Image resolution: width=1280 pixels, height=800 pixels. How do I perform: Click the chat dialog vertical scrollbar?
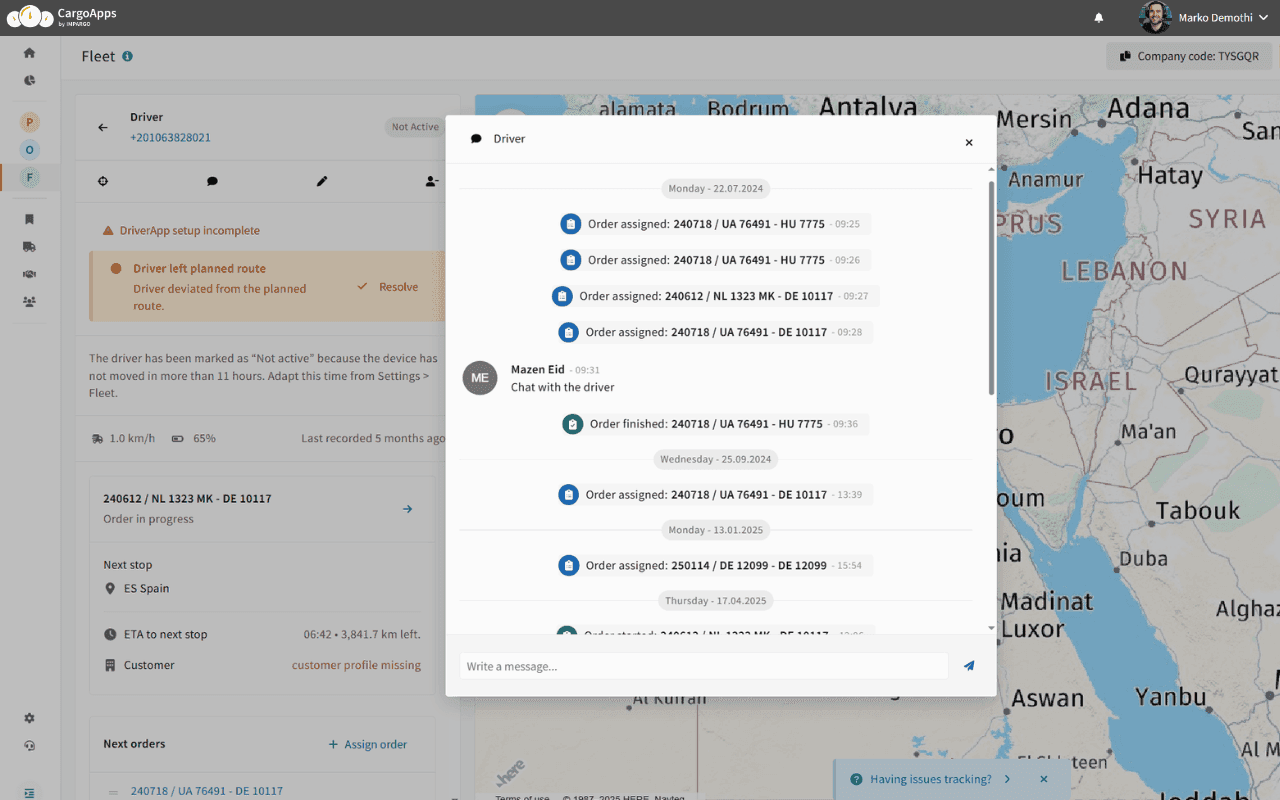coord(991,290)
